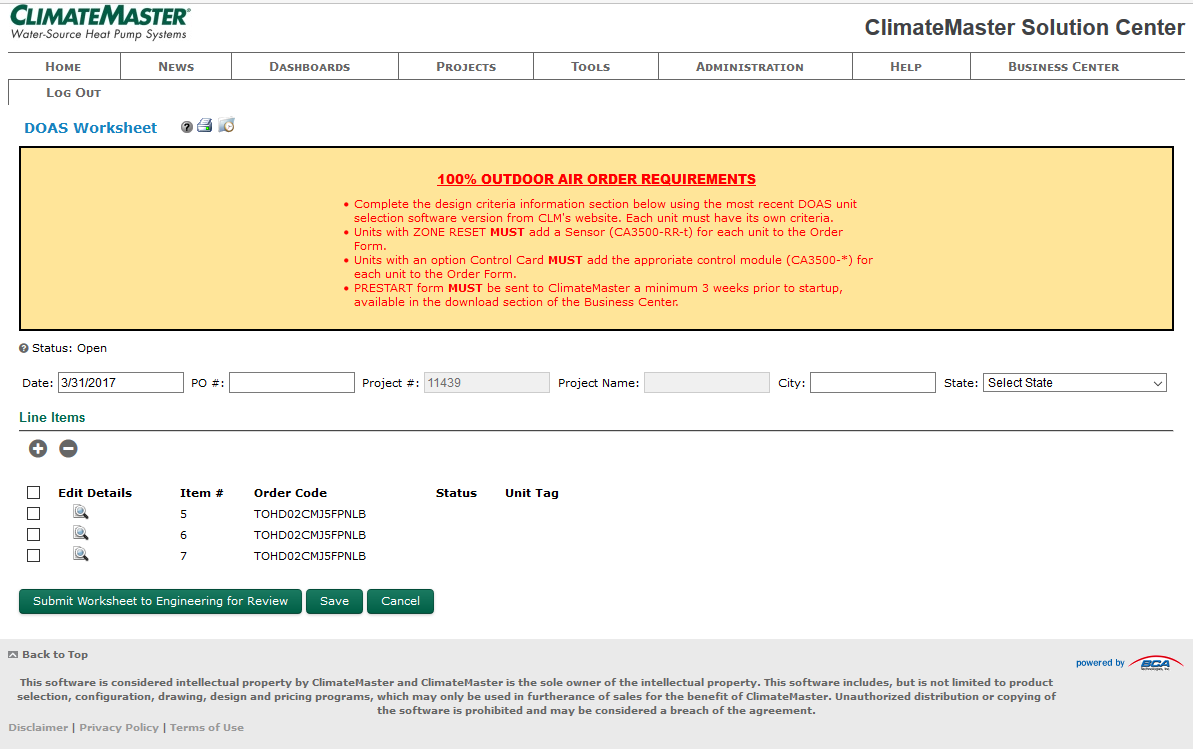Click the ClimateMaster logo
Screen dimensions: 1193x749
pos(100,23)
